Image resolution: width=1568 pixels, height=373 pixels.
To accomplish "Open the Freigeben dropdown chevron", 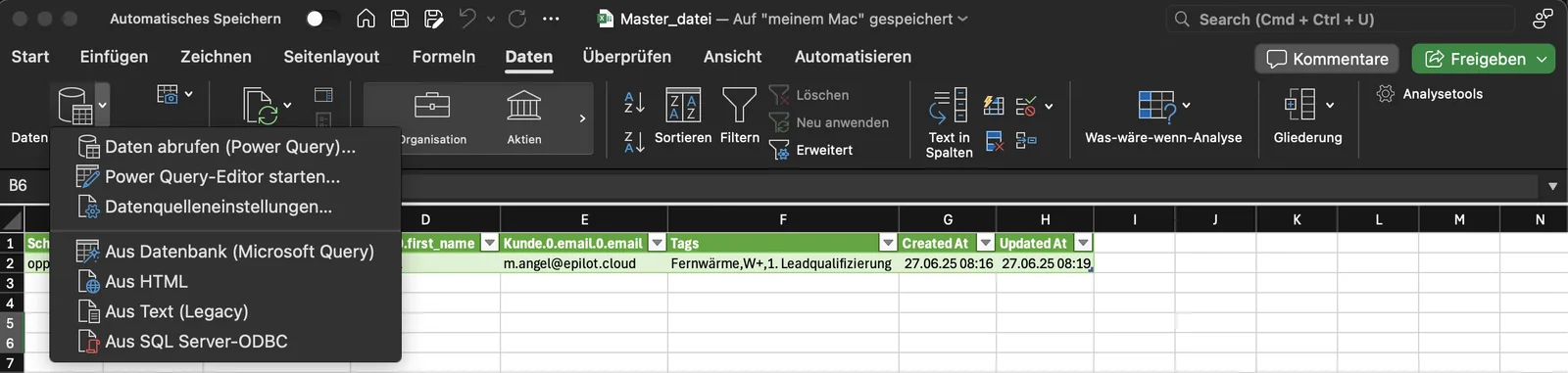I will pyautogui.click(x=1542, y=59).
